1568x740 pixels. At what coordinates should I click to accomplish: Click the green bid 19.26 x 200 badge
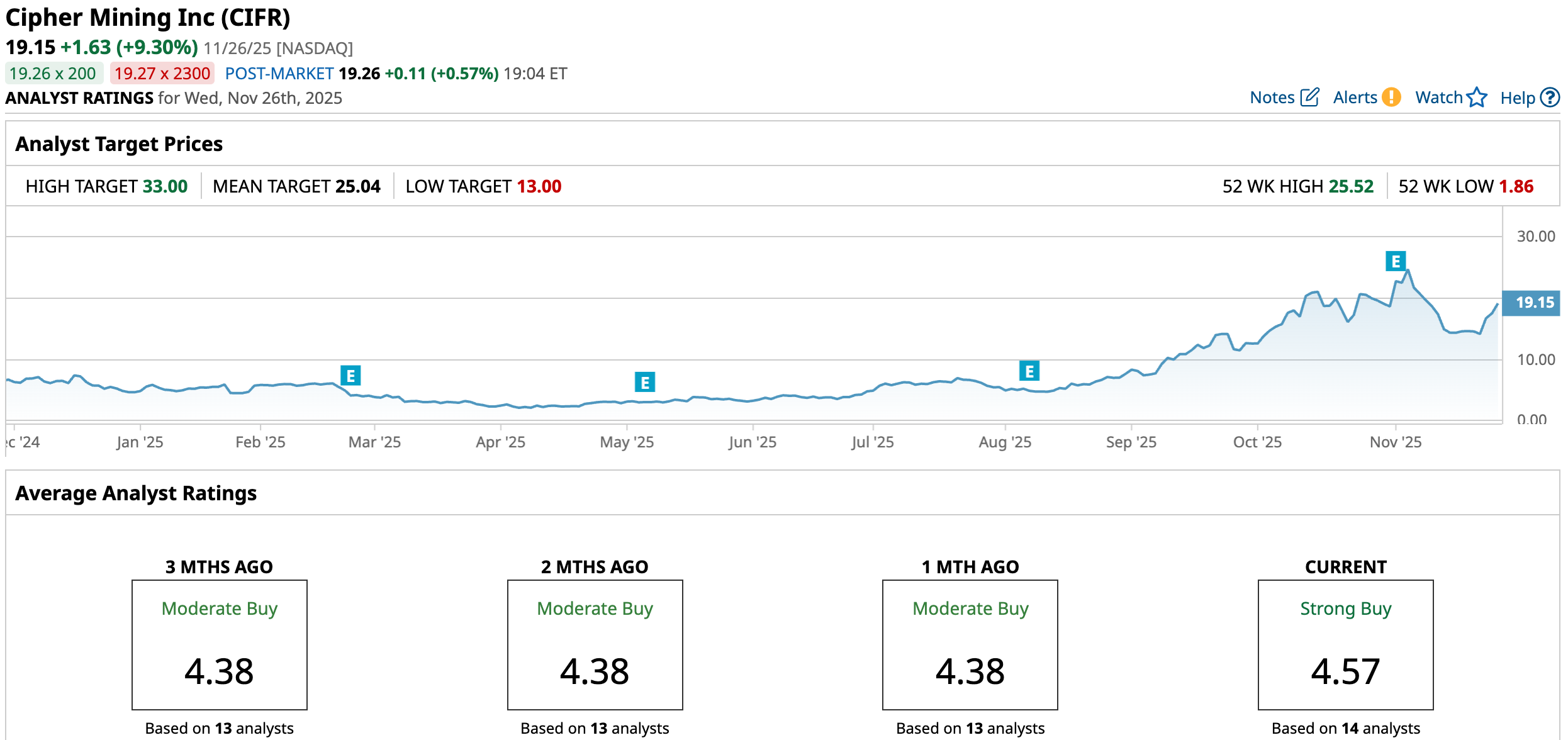point(53,74)
